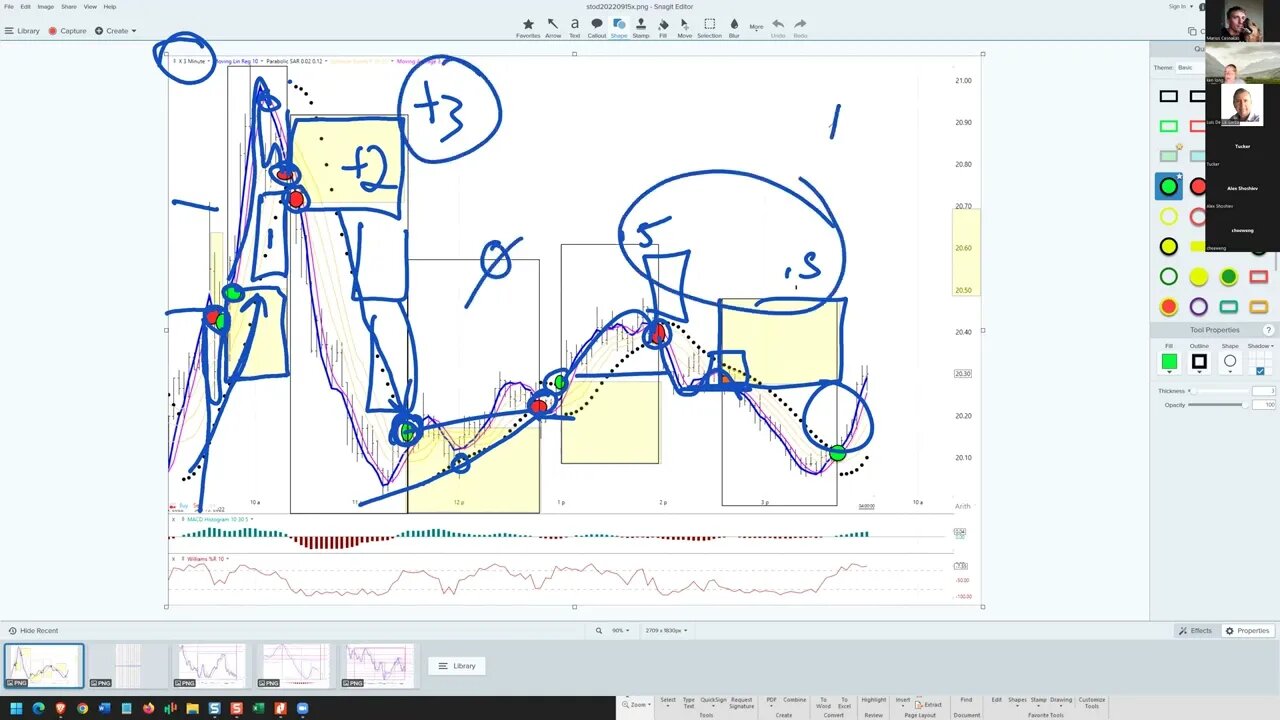Open the 3 Minute chart interval dropdown

tap(192, 61)
